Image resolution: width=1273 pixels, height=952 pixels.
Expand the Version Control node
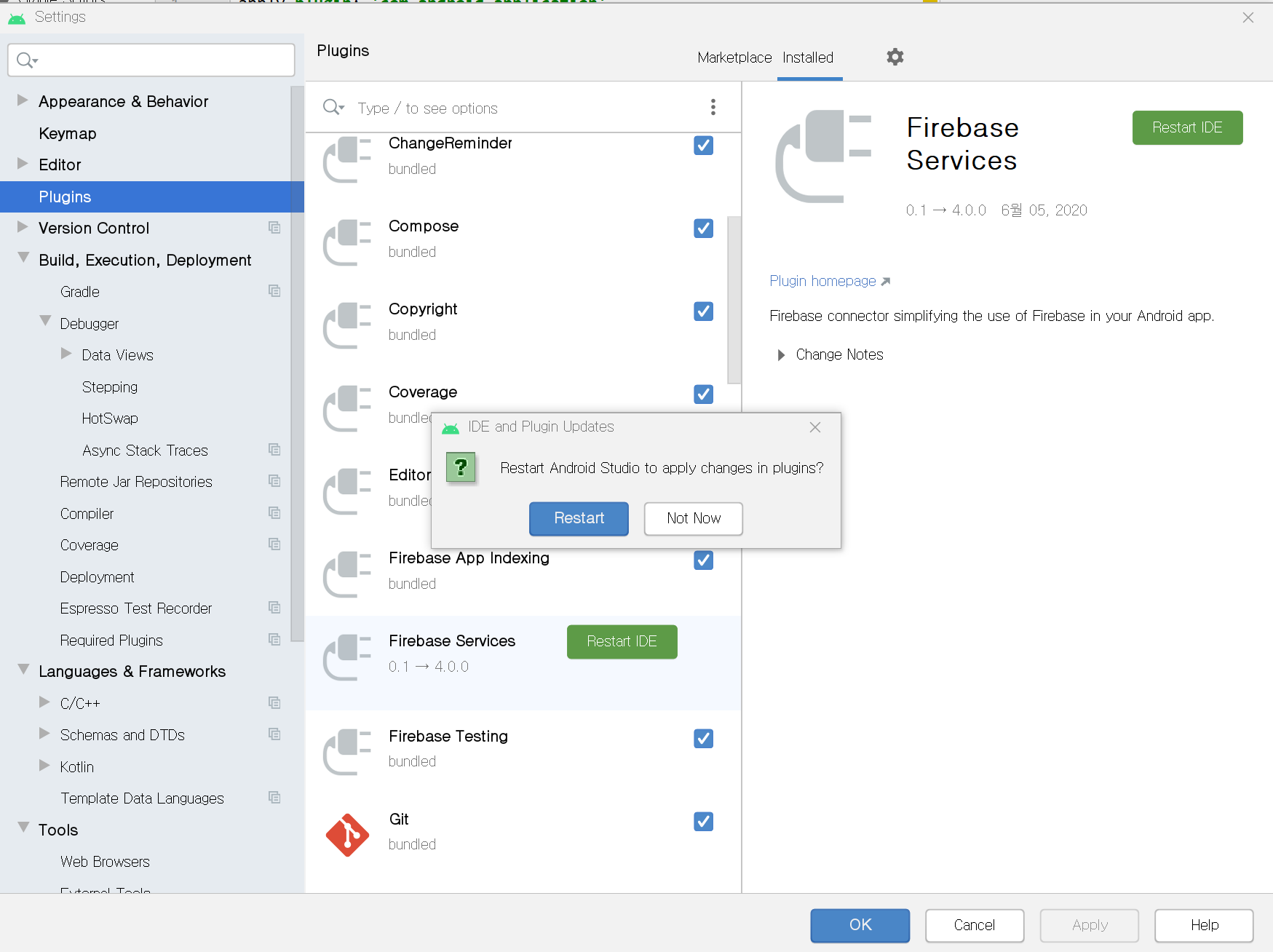(23, 227)
